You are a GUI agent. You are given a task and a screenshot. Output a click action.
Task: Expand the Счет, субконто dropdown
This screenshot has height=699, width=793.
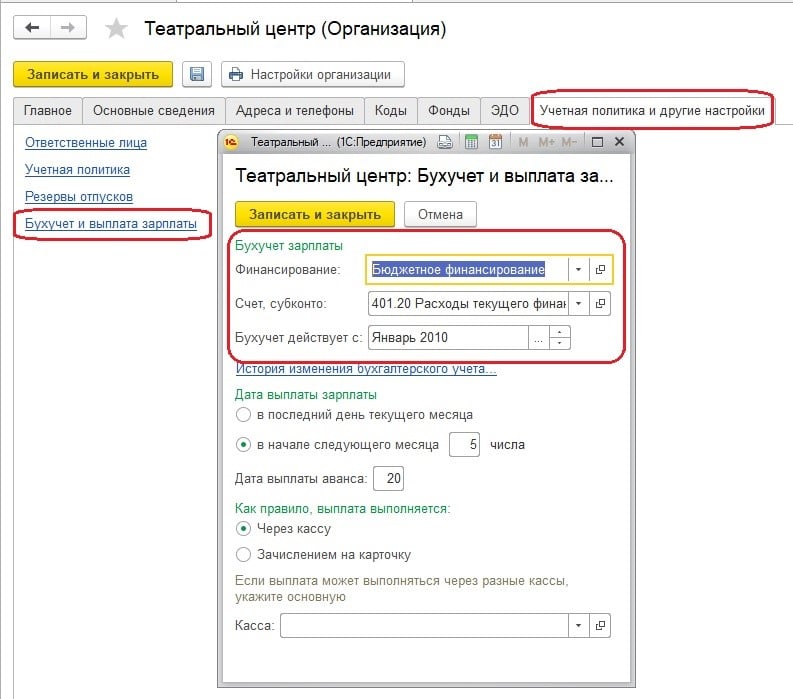pos(578,303)
